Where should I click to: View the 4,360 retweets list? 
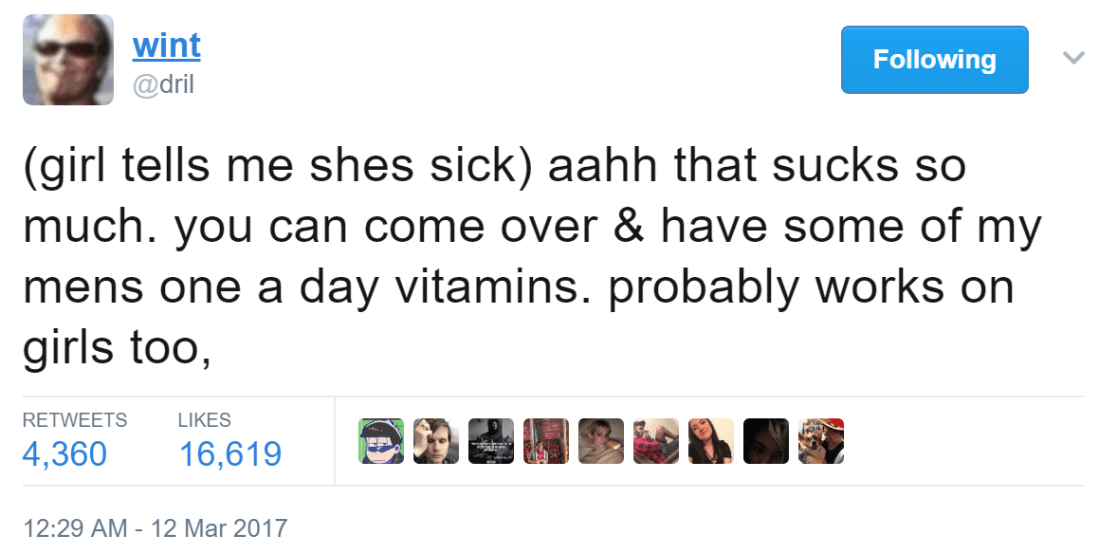[64, 454]
